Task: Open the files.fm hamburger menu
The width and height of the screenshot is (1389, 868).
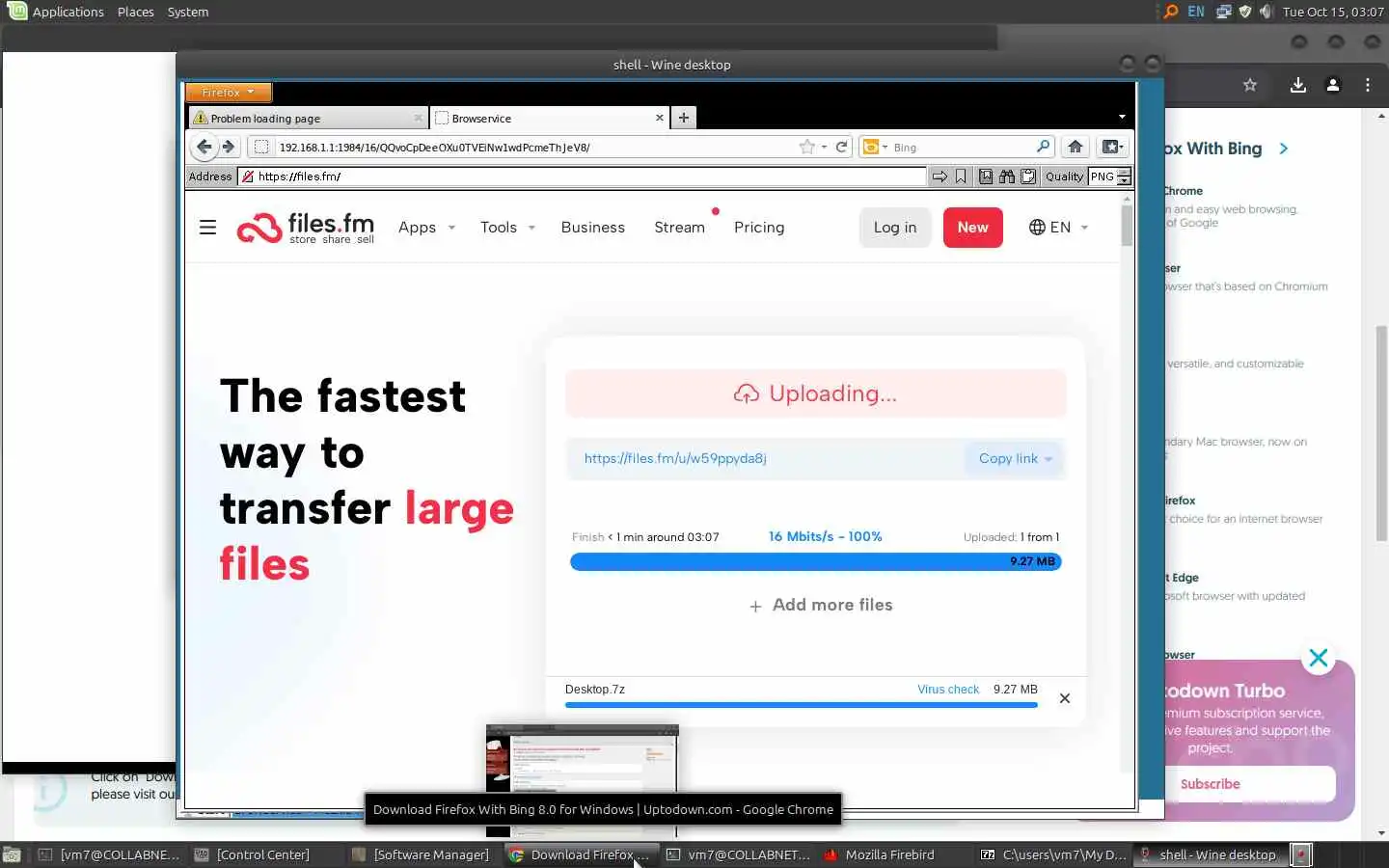Action: [x=207, y=228]
